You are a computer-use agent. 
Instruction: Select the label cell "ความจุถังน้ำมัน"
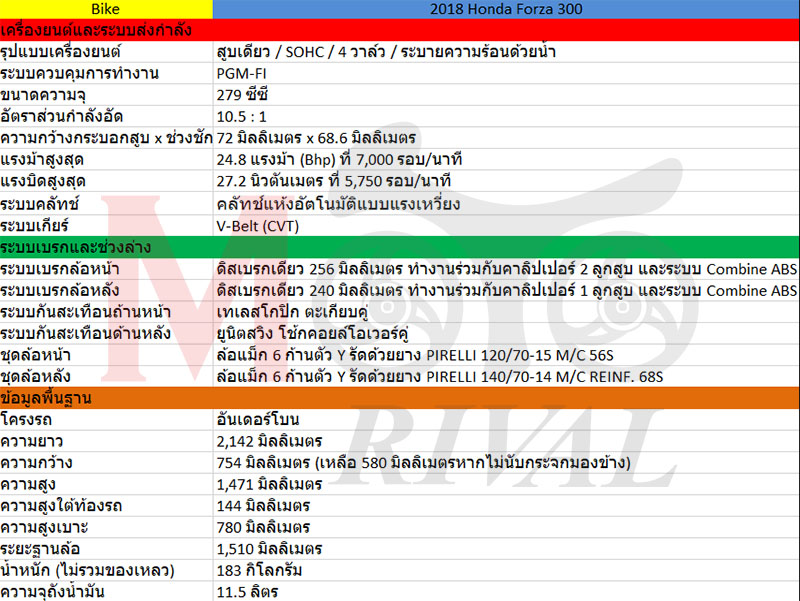[106, 591]
